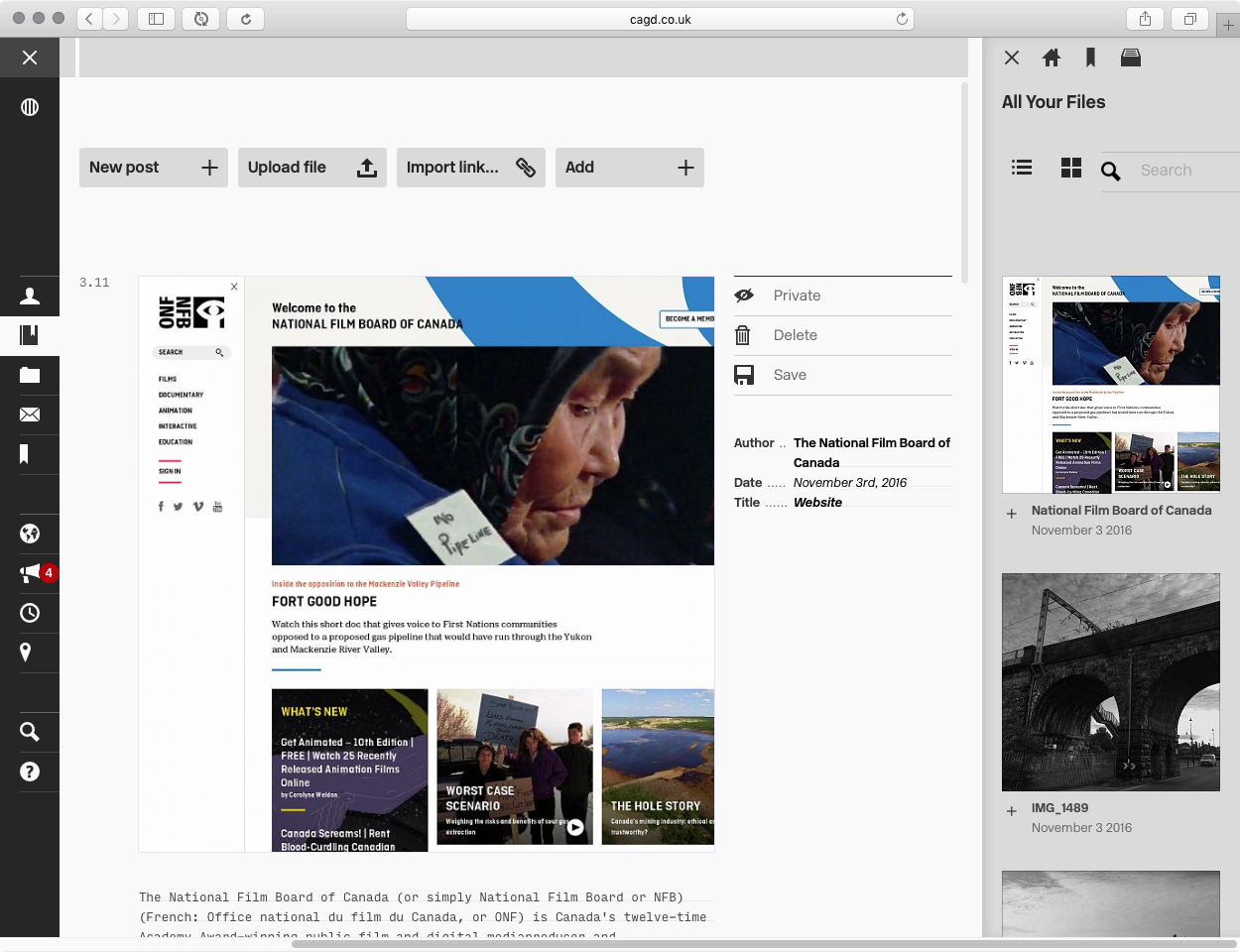Click the Safari share button

point(1145,18)
